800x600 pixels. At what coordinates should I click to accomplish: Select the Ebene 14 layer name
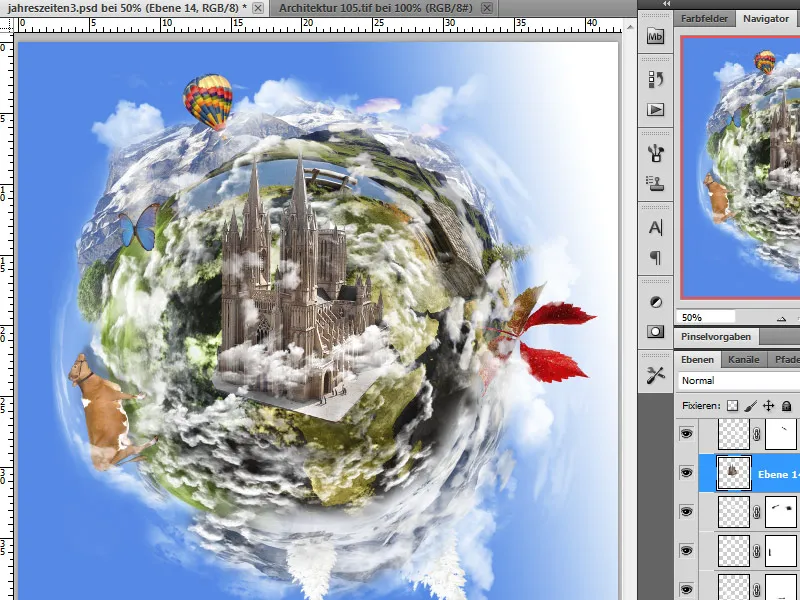tap(778, 474)
